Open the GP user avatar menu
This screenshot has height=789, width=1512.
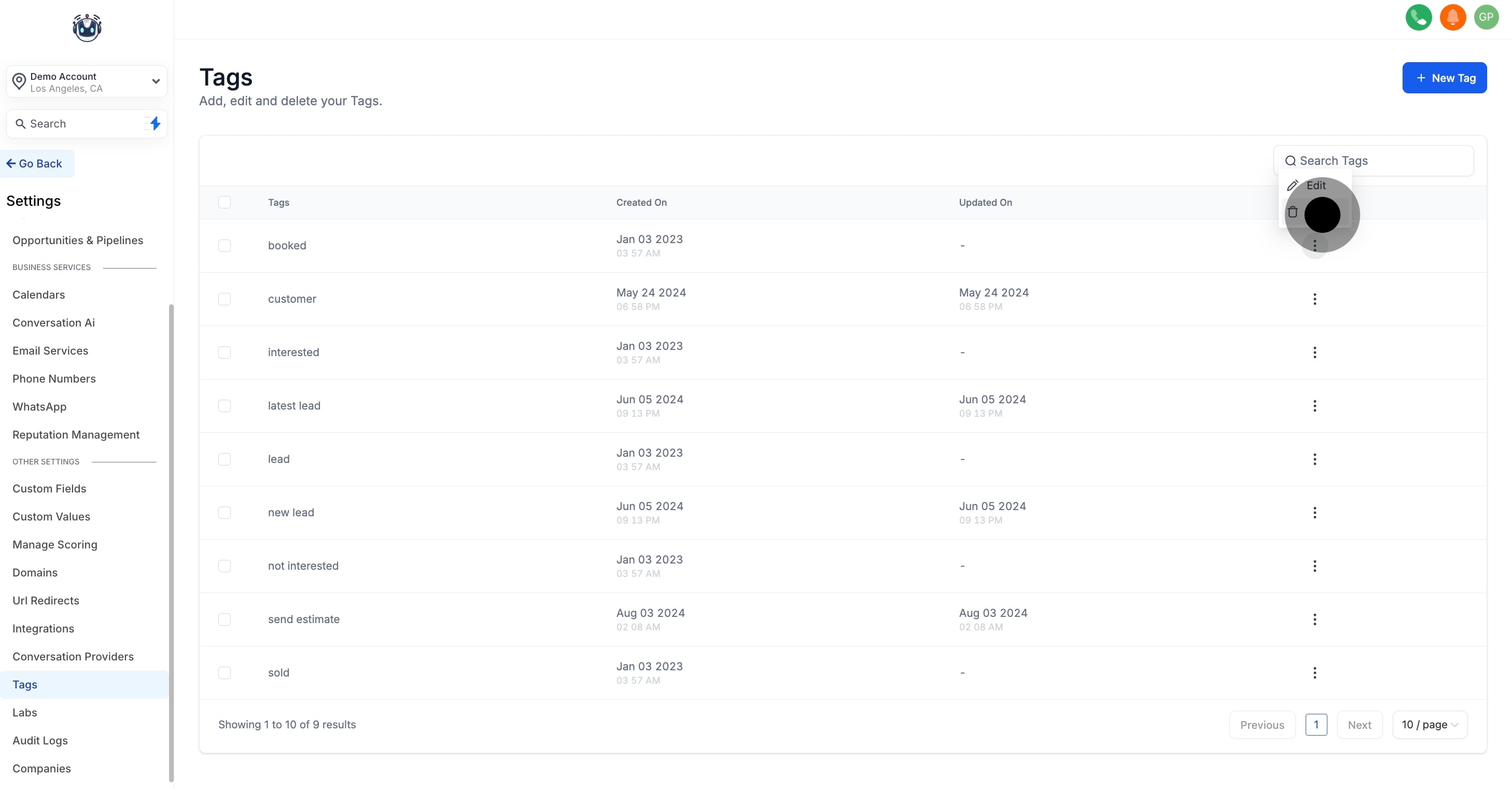coord(1486,17)
